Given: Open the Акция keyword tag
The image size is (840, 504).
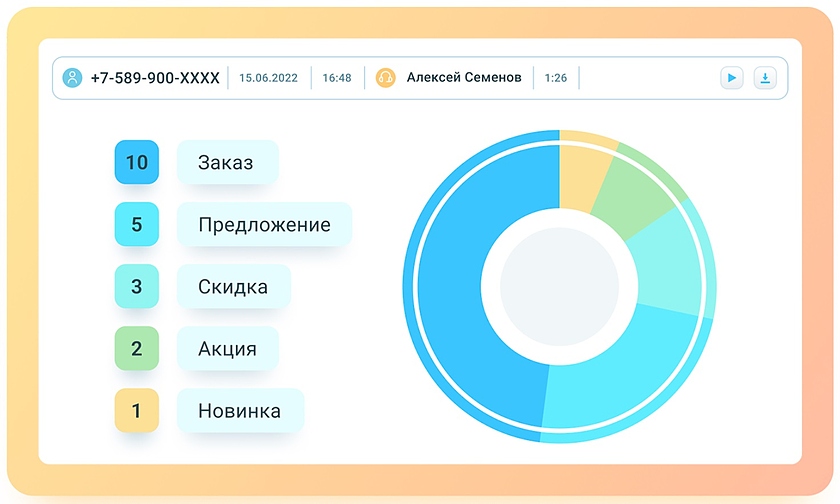Looking at the screenshot, I should point(227,349).
